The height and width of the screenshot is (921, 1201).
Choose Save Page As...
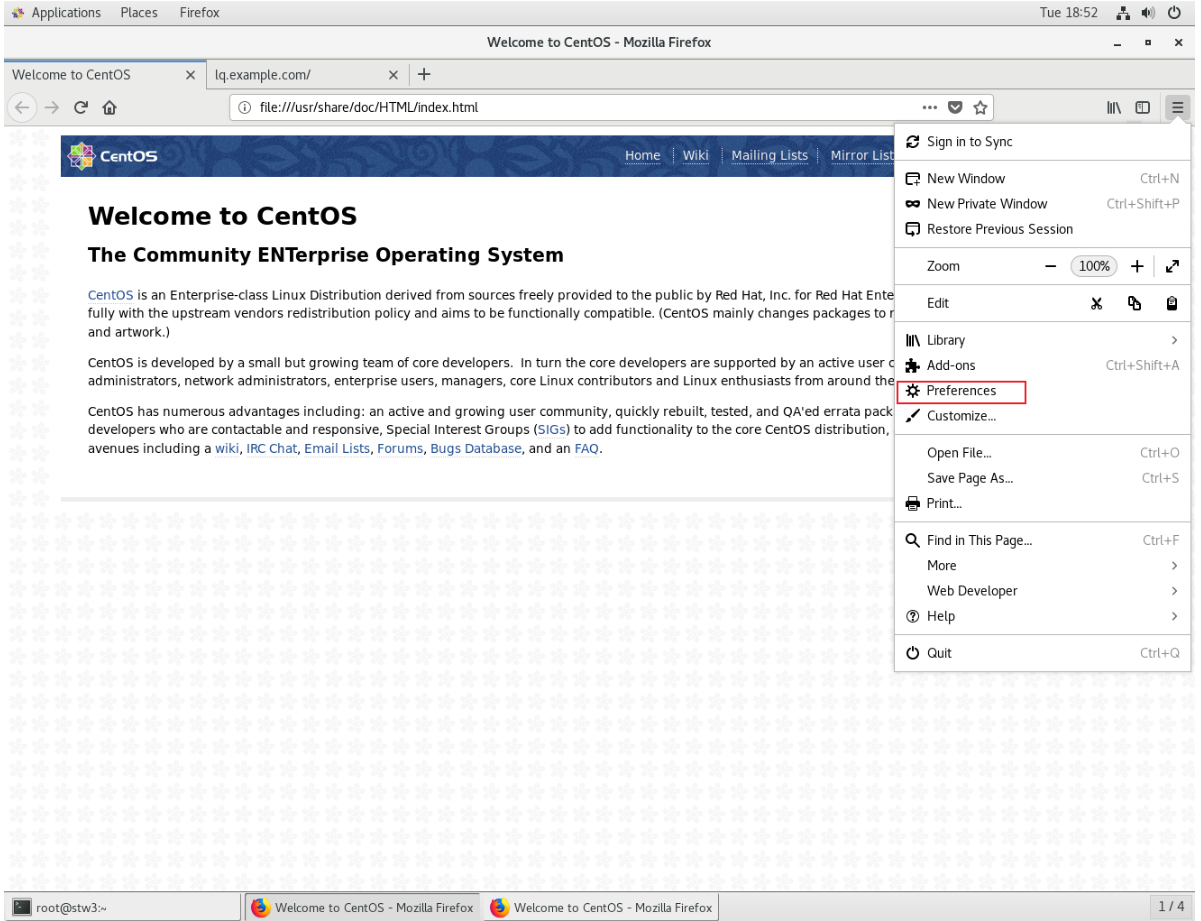click(x=1043, y=478)
